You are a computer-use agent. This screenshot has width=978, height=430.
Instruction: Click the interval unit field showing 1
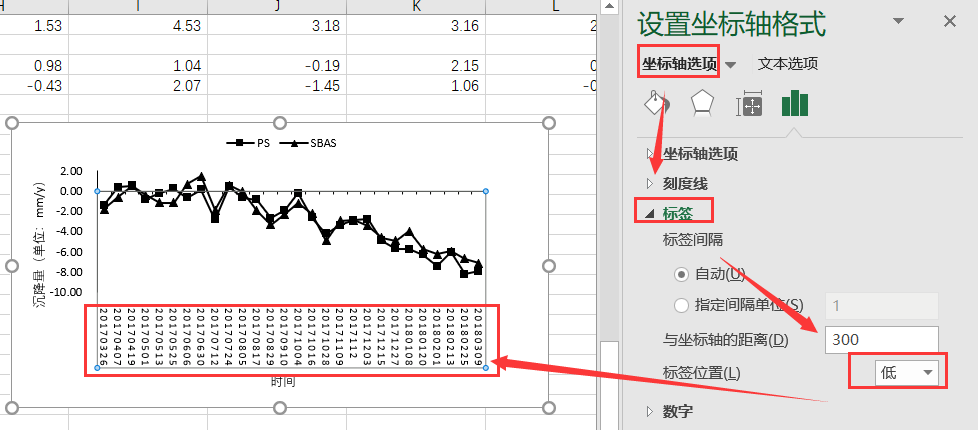pyautogui.click(x=882, y=306)
